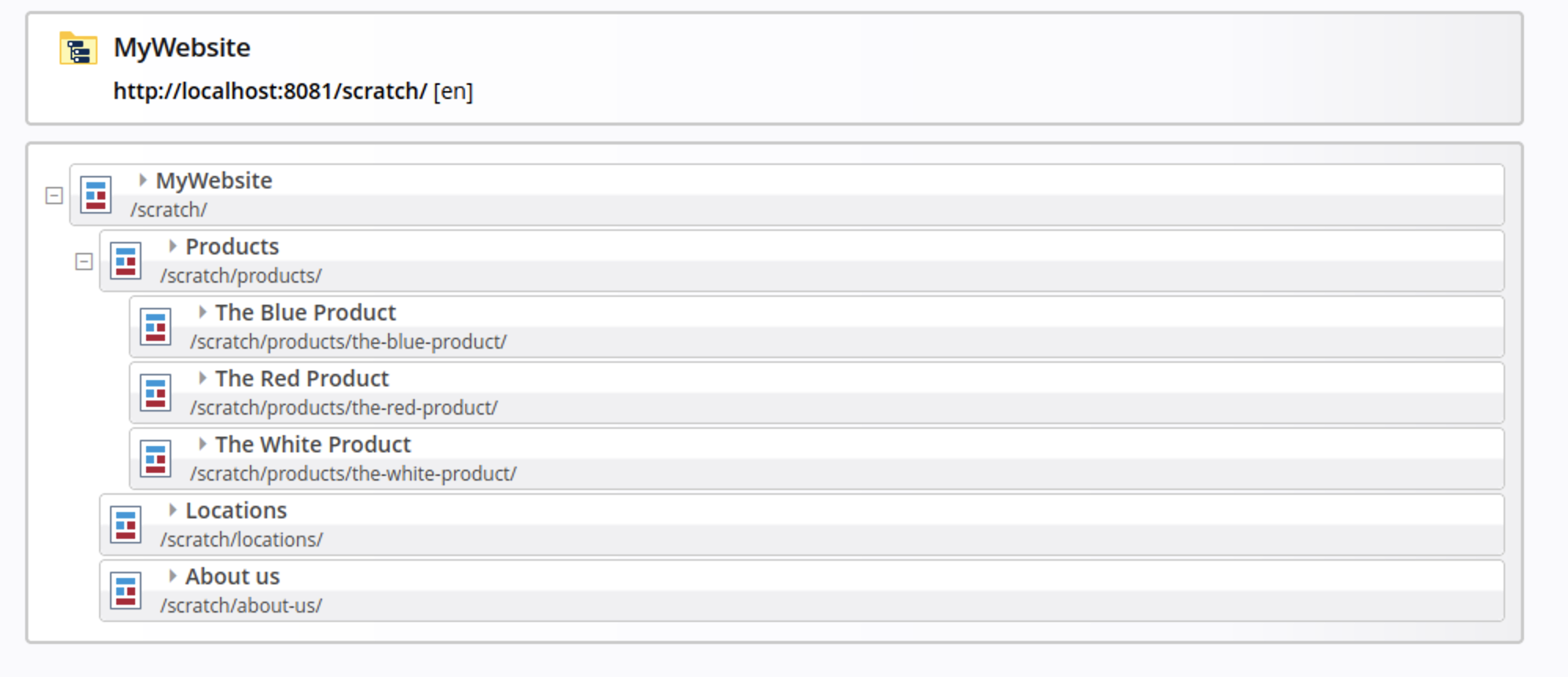This screenshot has width=1568, height=677.
Task: Click the page icon for MyWebsite root
Action: coord(96,195)
